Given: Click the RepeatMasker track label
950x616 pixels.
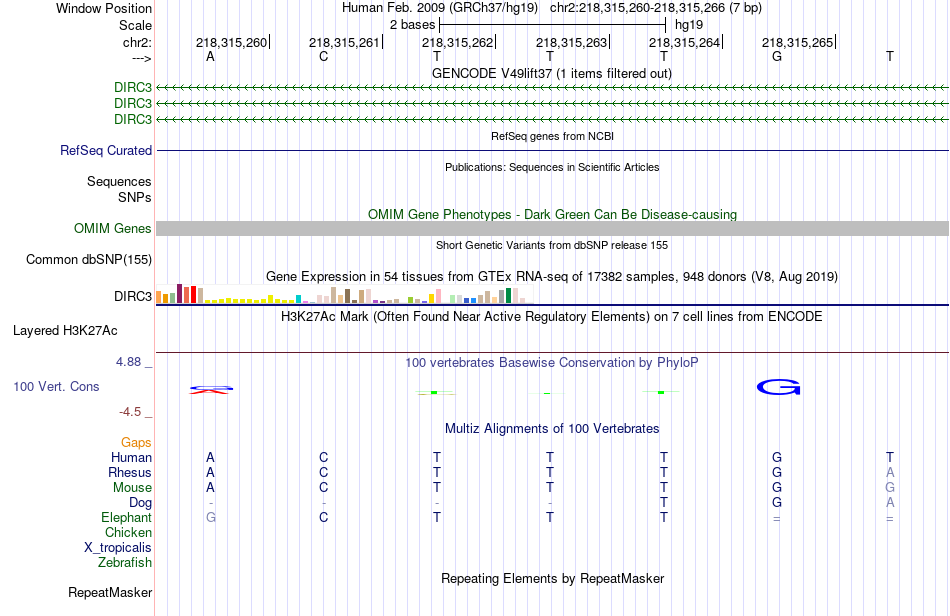Looking at the screenshot, I should click(x=110, y=592).
